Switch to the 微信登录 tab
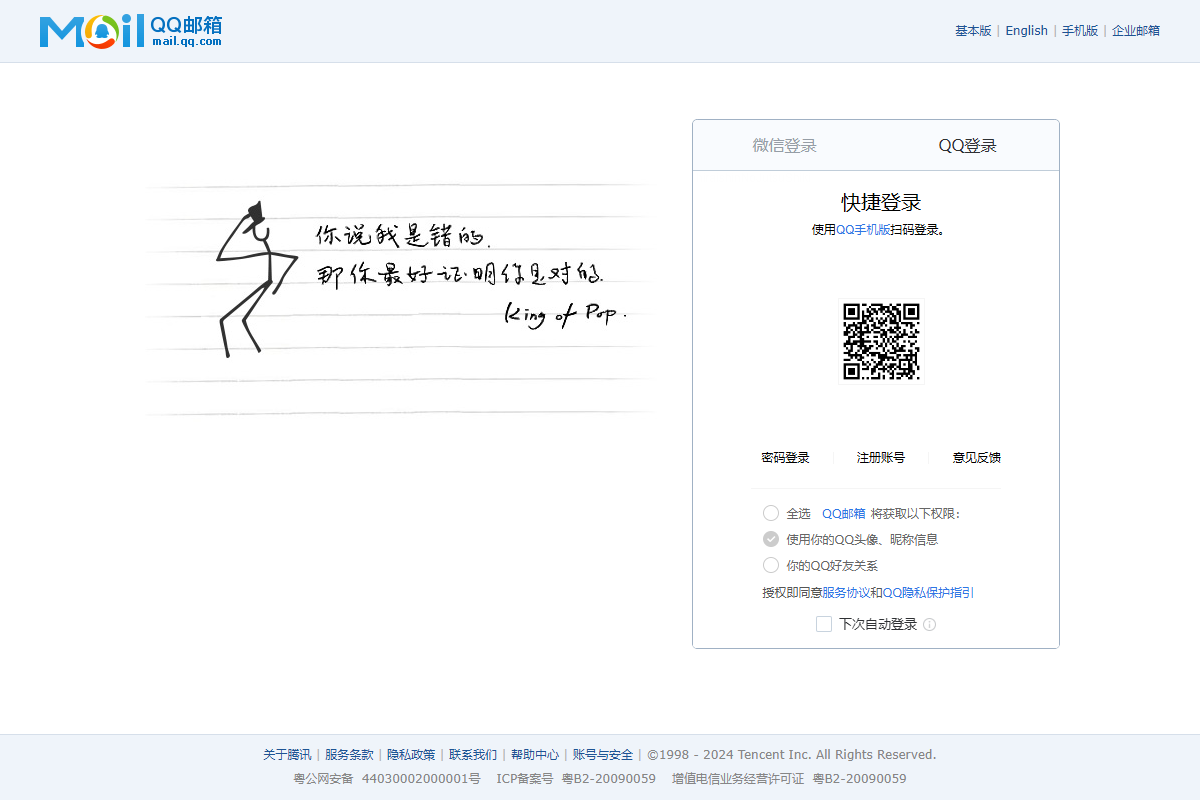The image size is (1200, 800). (784, 144)
